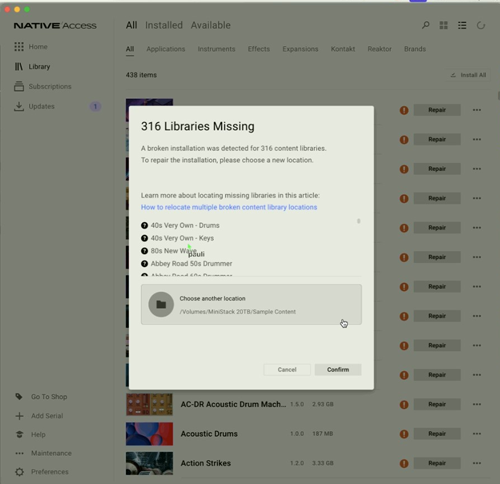Open three-dot menu for Action Strikes
500x484 pixels.
tap(477, 463)
